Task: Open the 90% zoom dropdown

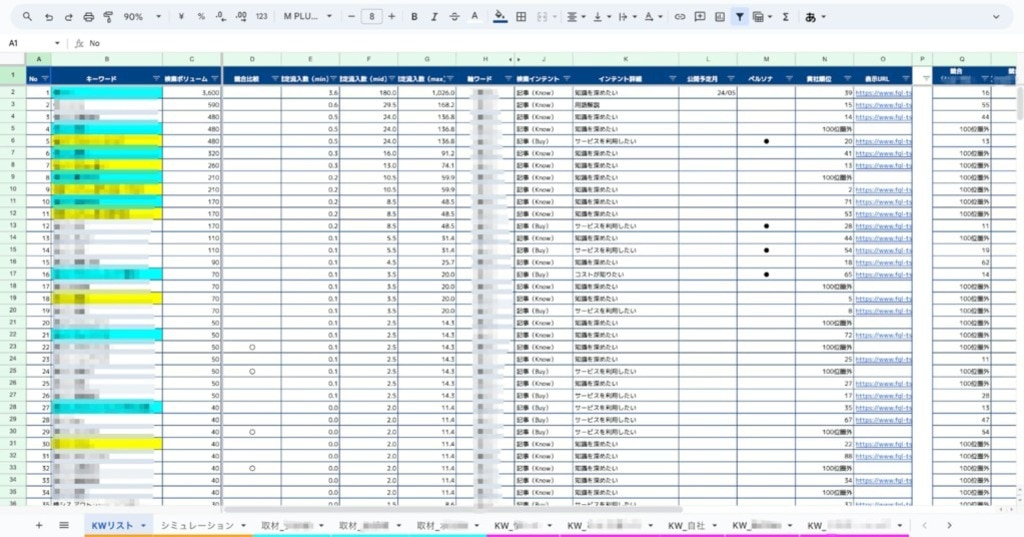Action: click(142, 17)
